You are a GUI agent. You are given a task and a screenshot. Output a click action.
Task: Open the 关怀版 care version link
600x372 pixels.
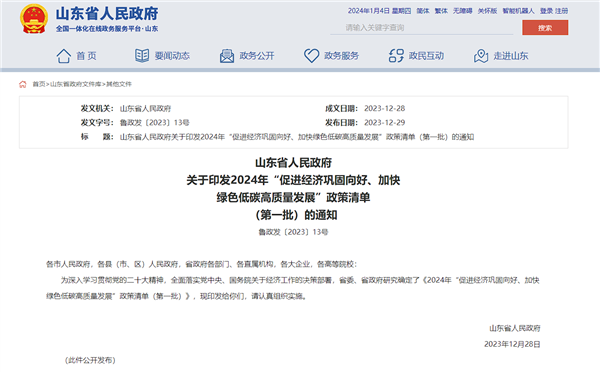coord(487,11)
